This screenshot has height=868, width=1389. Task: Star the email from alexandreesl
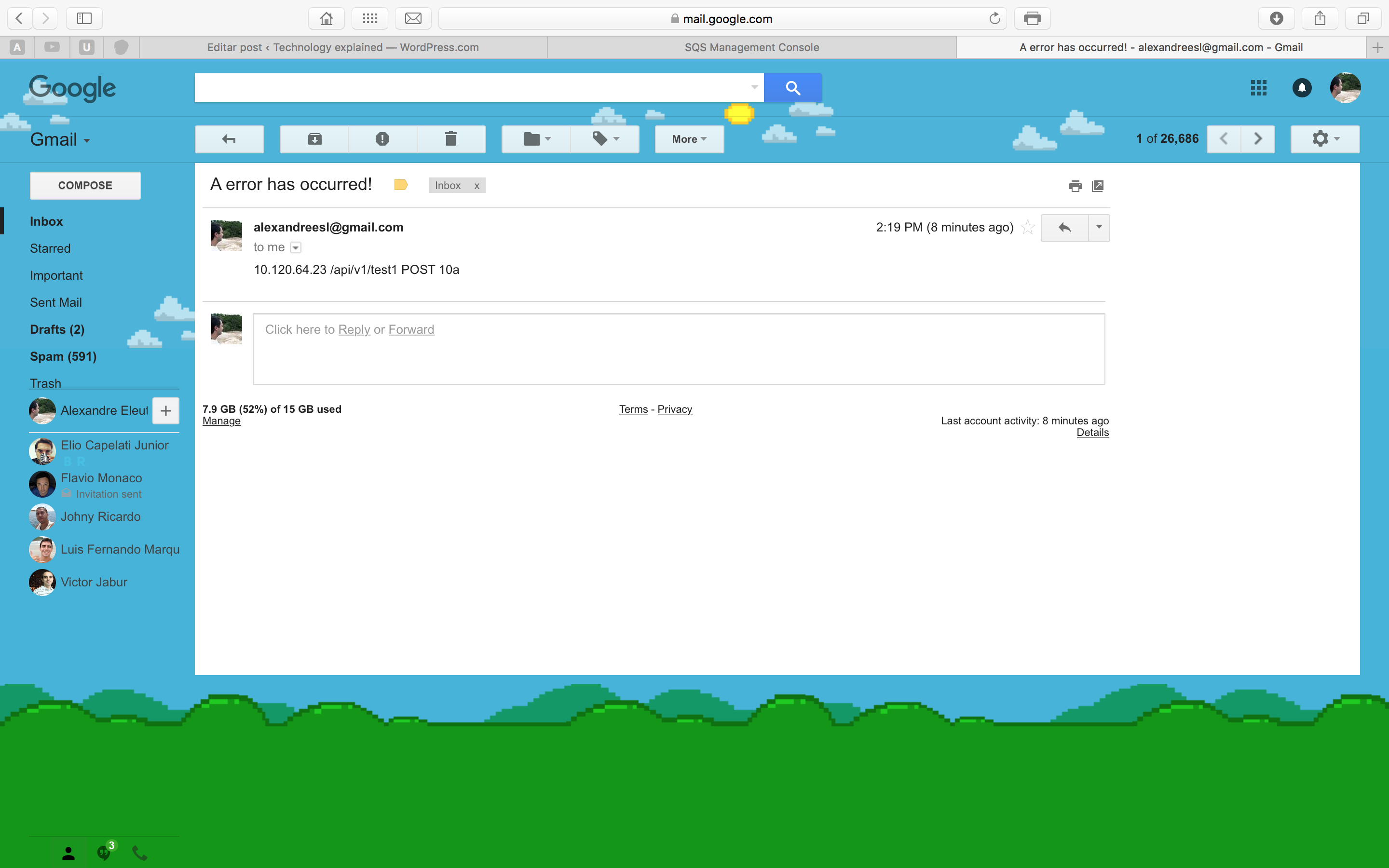[1027, 227]
